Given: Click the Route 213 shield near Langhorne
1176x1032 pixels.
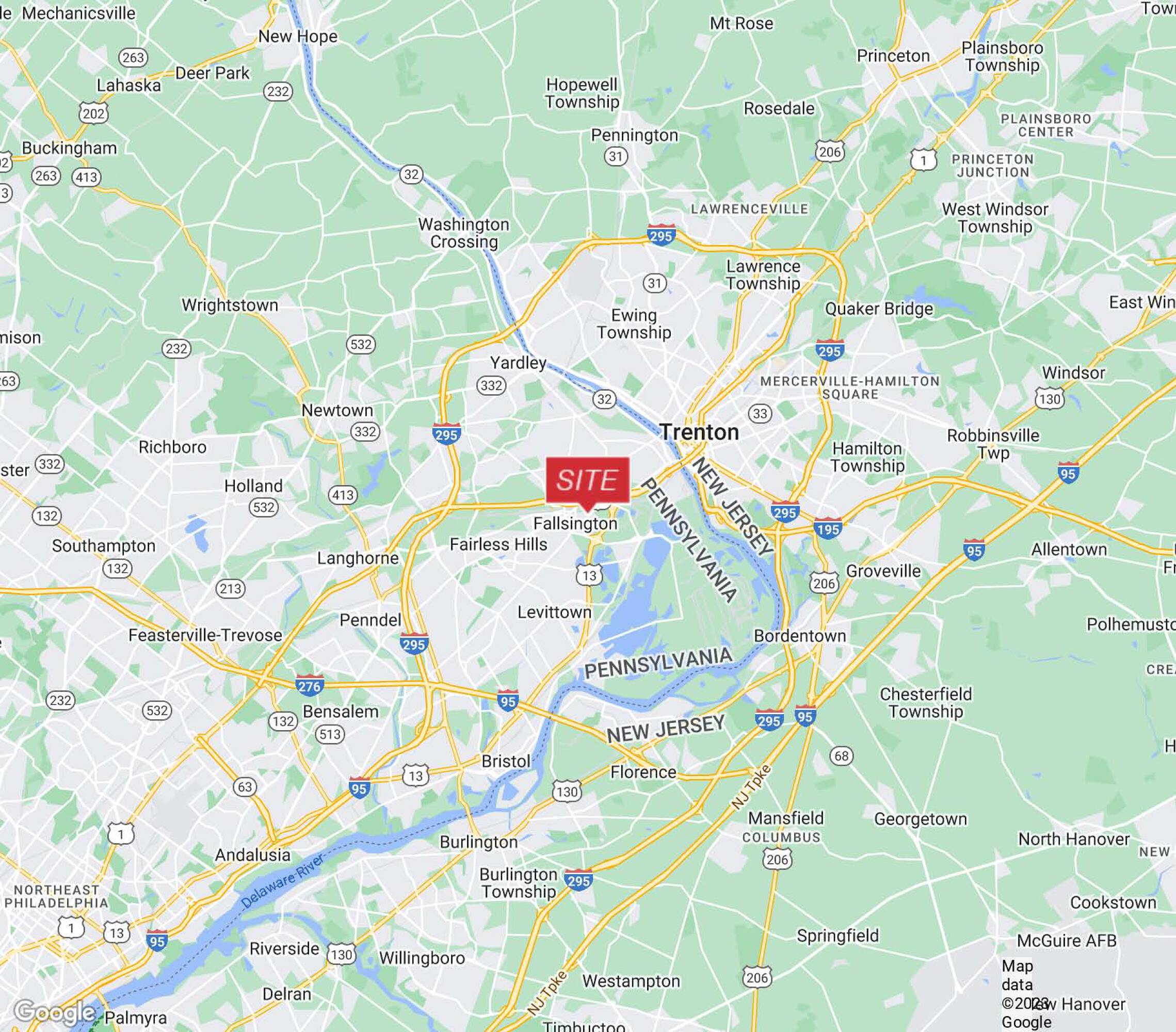Looking at the screenshot, I should (x=231, y=588).
